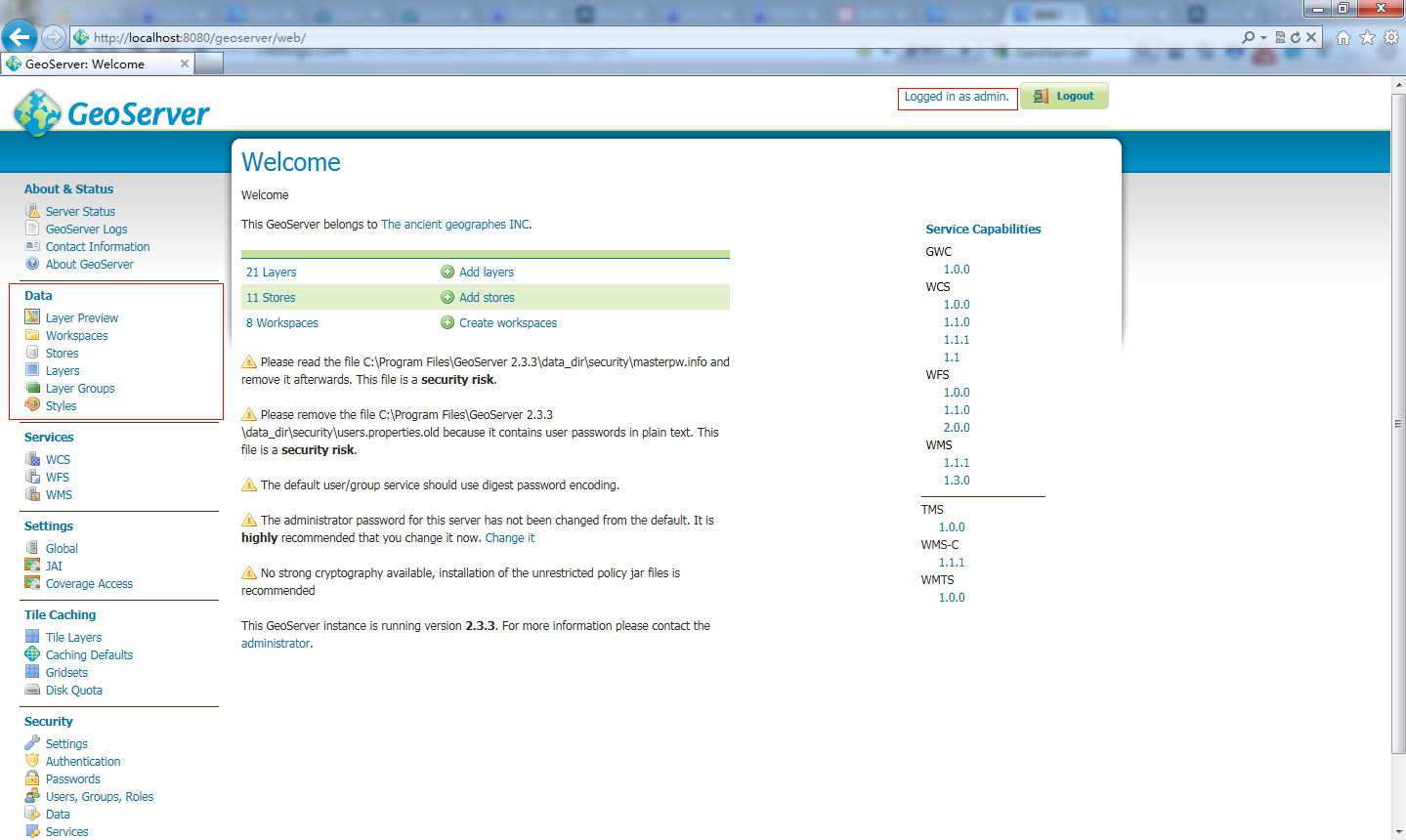
Task: Click the Logout button
Action: click(x=1065, y=96)
